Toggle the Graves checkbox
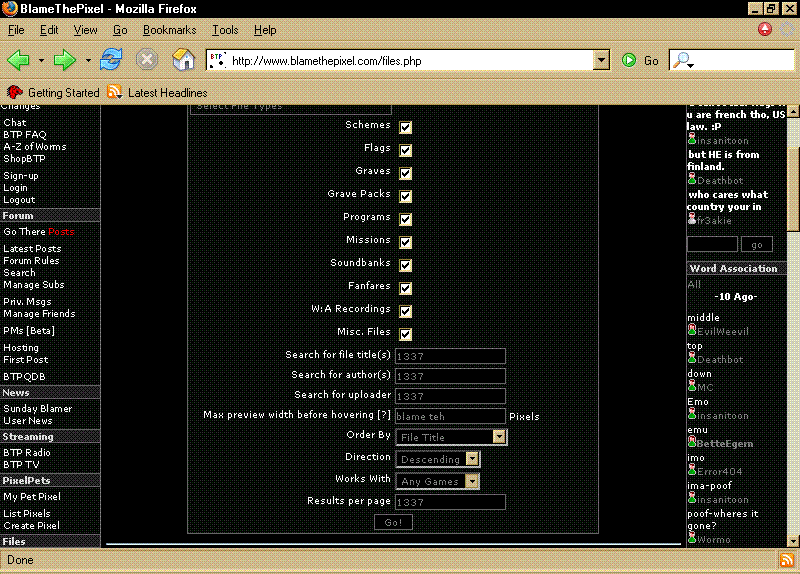 (x=406, y=173)
